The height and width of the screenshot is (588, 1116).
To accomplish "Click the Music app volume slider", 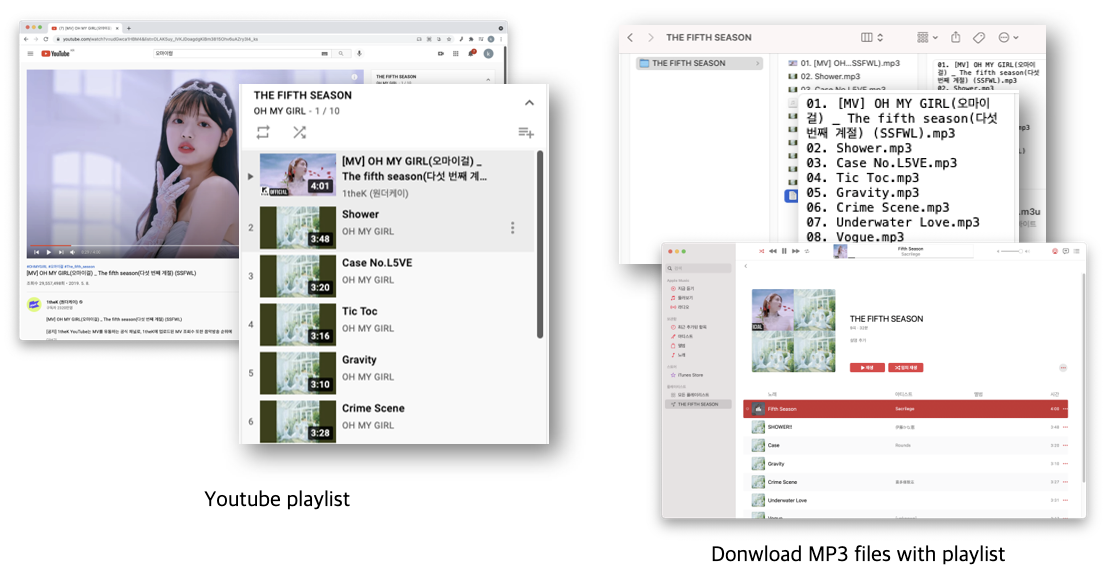I will point(1011,251).
